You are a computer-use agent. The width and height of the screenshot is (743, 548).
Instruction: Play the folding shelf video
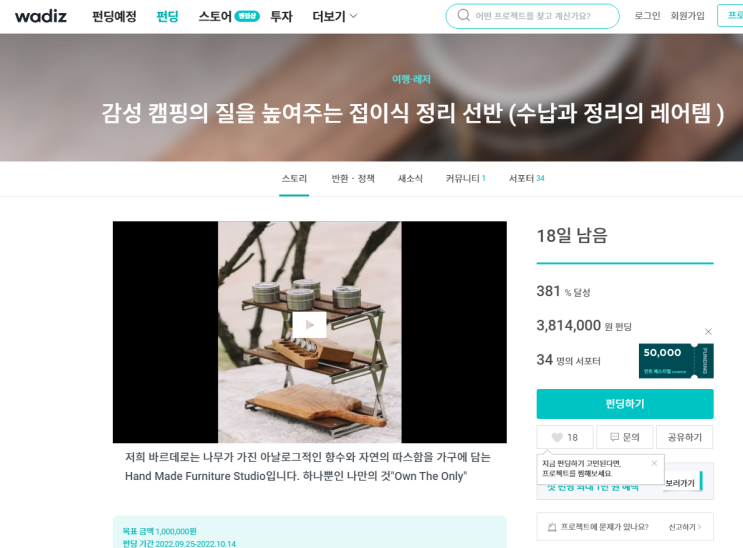tap(309, 325)
